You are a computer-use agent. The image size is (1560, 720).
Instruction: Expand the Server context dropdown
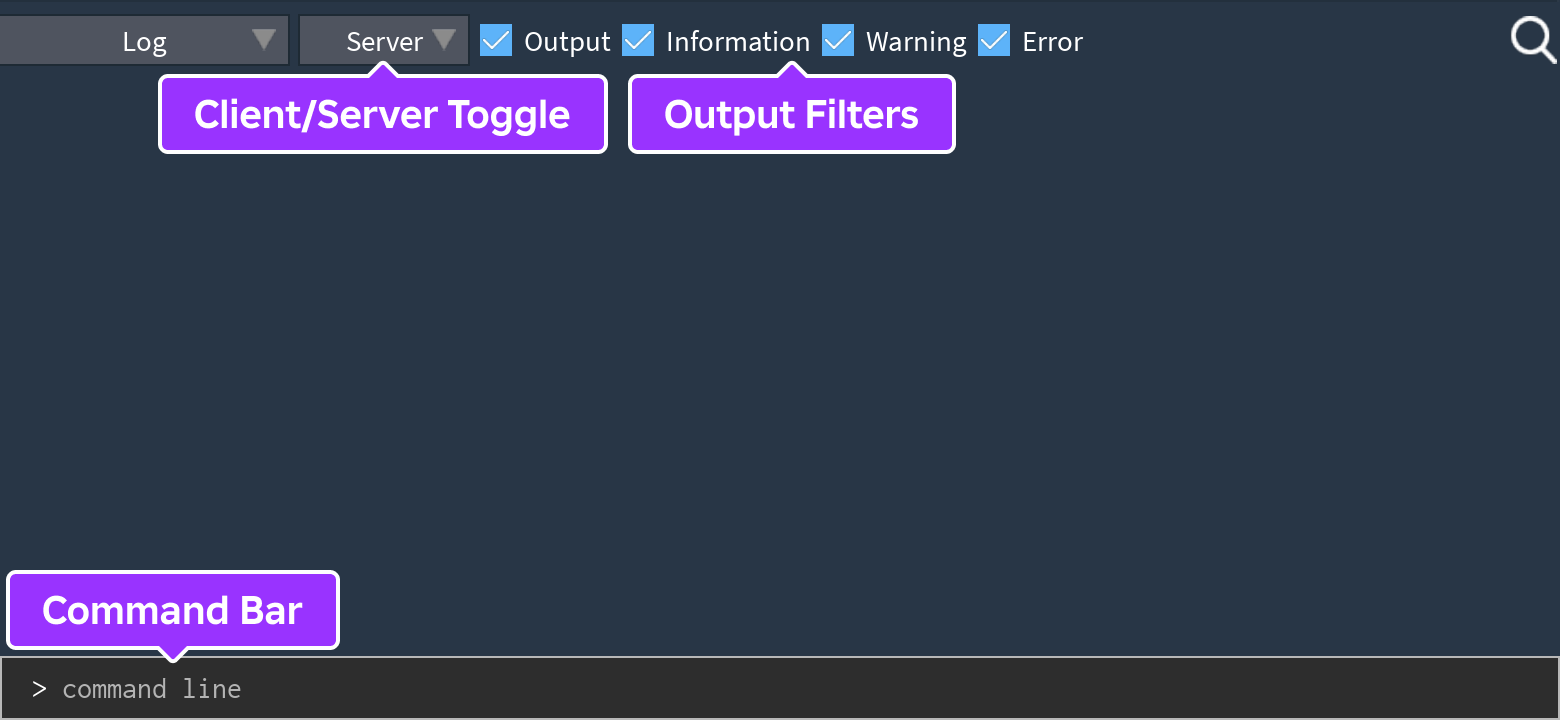[x=384, y=41]
